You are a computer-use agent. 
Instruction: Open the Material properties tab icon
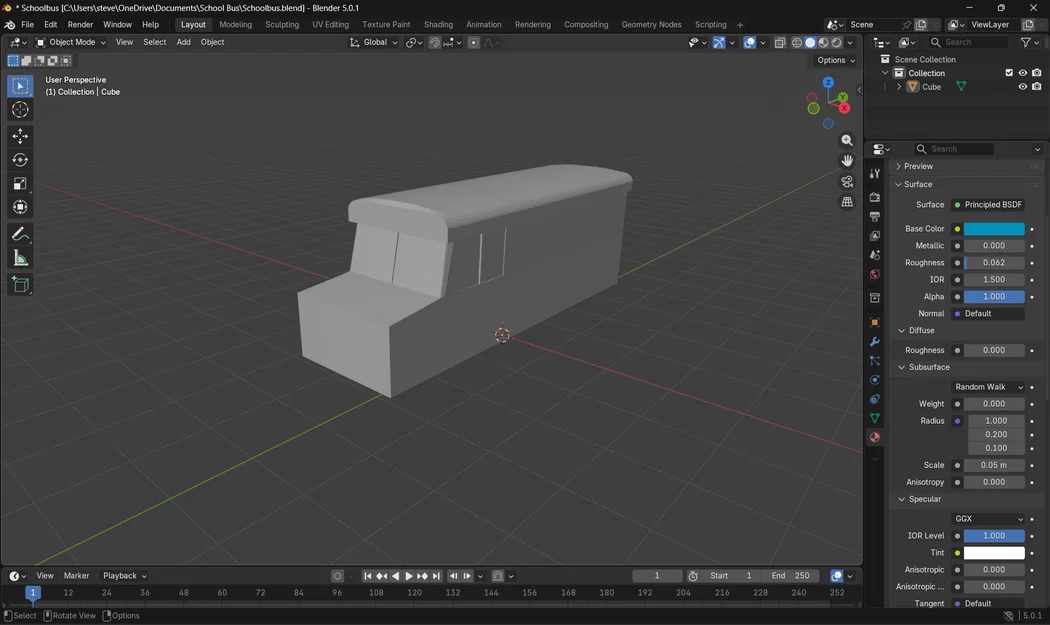[875, 437]
